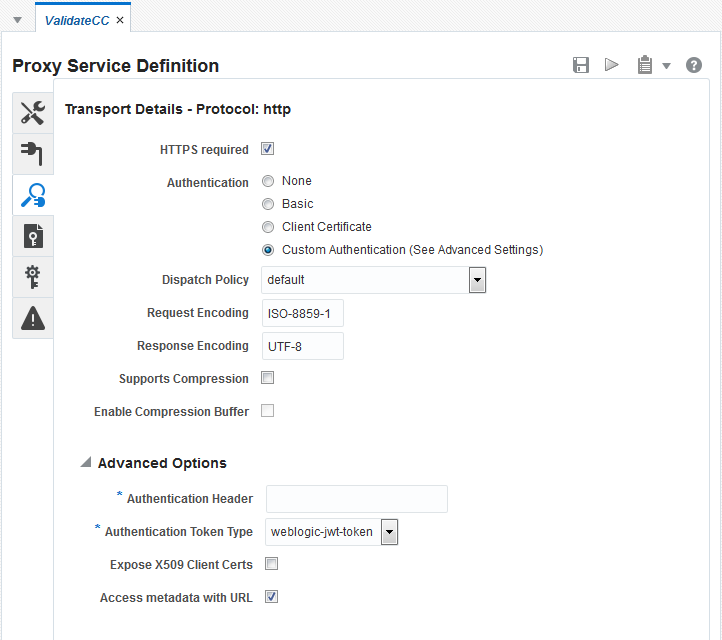Switch to the ValidateCC tab
This screenshot has height=640, width=722.
[77, 20]
